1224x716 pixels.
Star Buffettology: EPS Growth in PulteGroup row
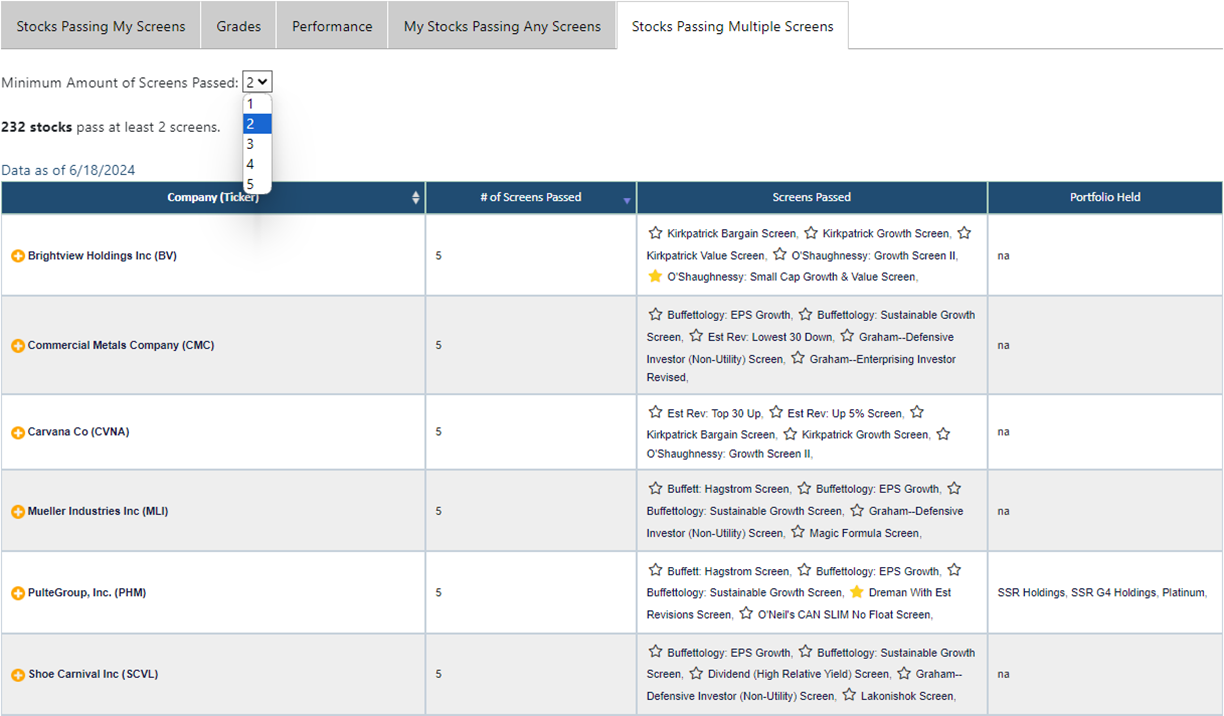pos(804,571)
